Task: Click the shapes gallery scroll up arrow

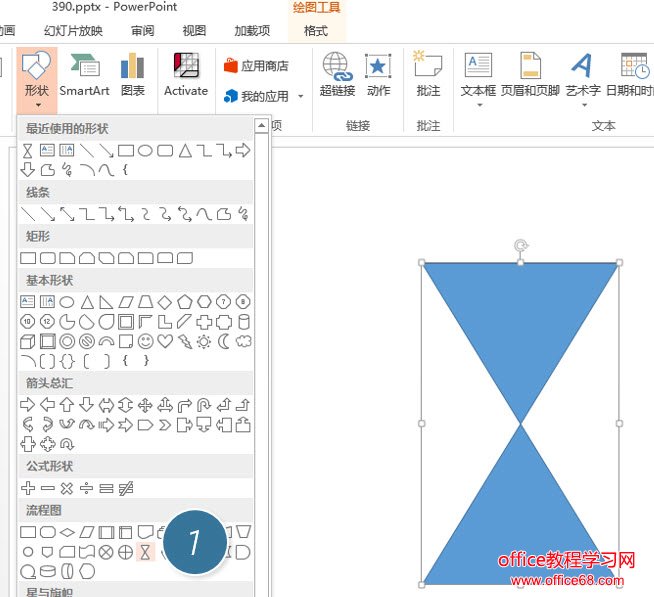Action: 262,126
